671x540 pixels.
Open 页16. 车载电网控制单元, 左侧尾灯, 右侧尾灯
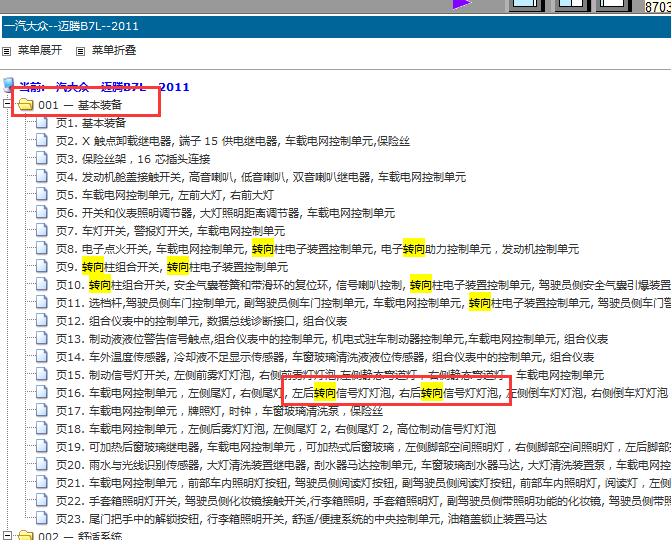click(x=362, y=393)
